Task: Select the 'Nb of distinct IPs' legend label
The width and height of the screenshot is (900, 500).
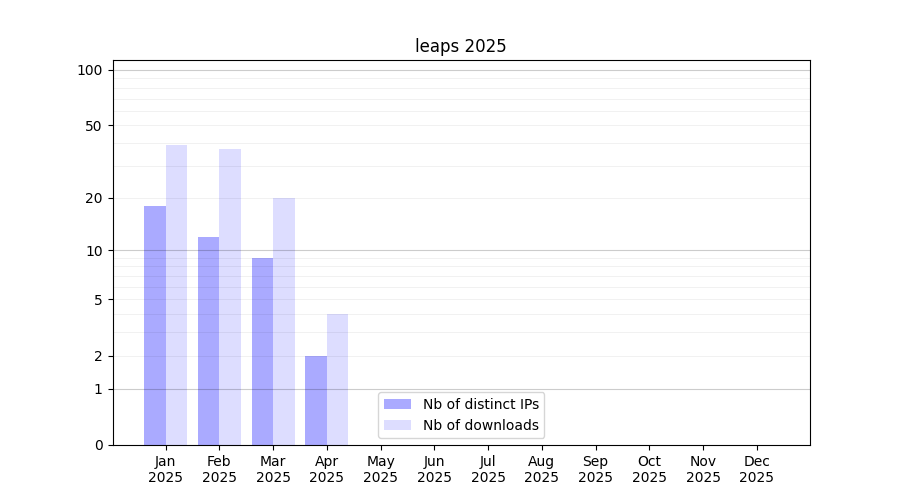Action: pyautogui.click(x=481, y=404)
